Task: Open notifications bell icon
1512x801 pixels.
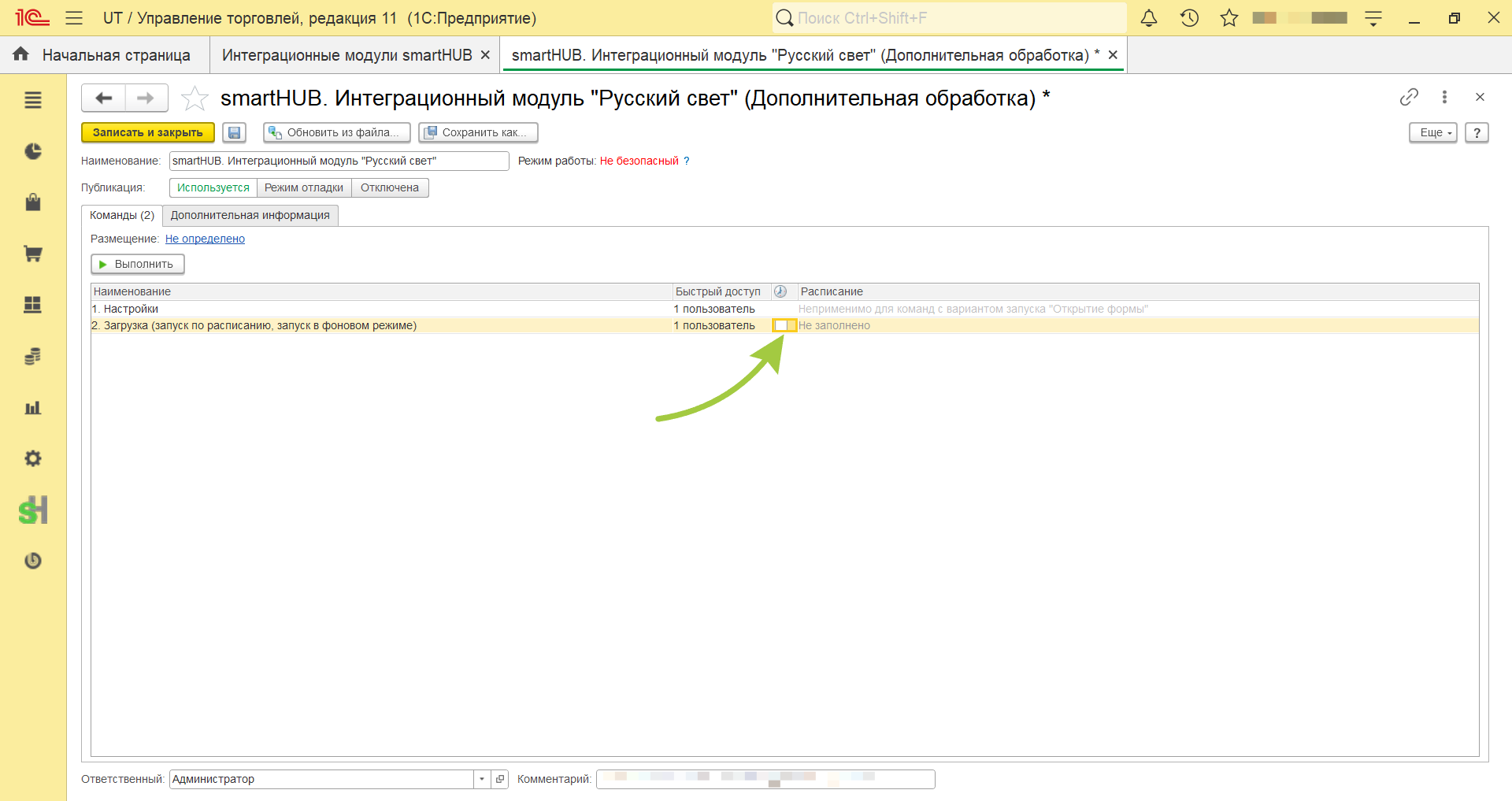Action: pos(1149,17)
